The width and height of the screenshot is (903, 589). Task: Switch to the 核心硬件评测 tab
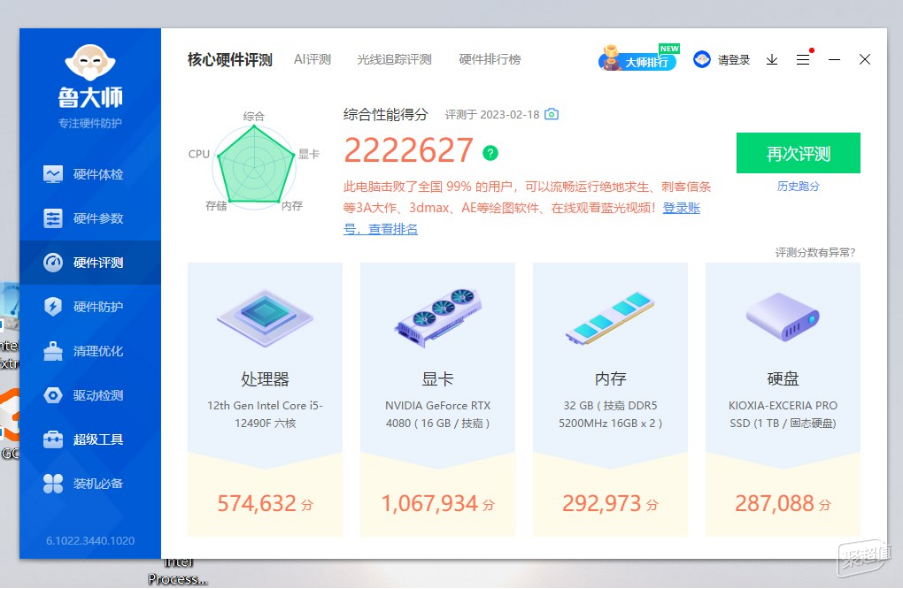point(230,60)
